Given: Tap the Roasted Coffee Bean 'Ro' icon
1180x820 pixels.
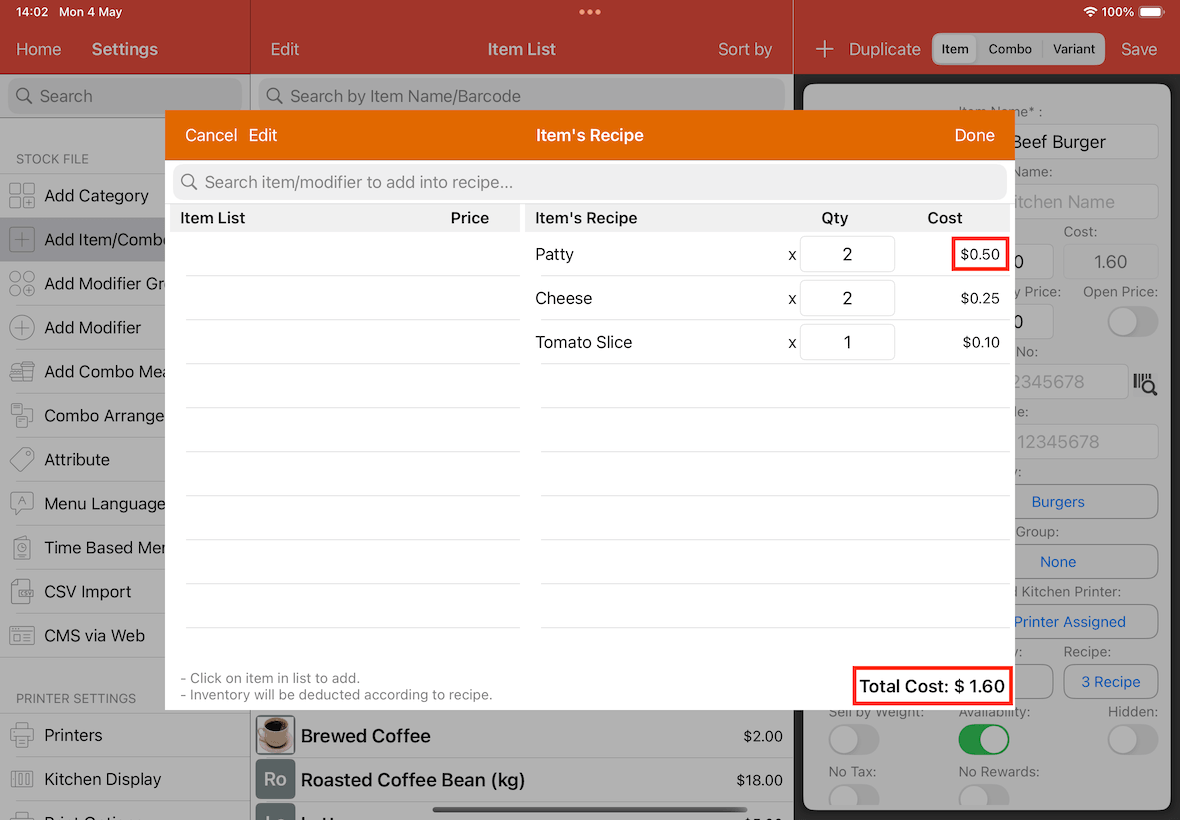Looking at the screenshot, I should (275, 779).
